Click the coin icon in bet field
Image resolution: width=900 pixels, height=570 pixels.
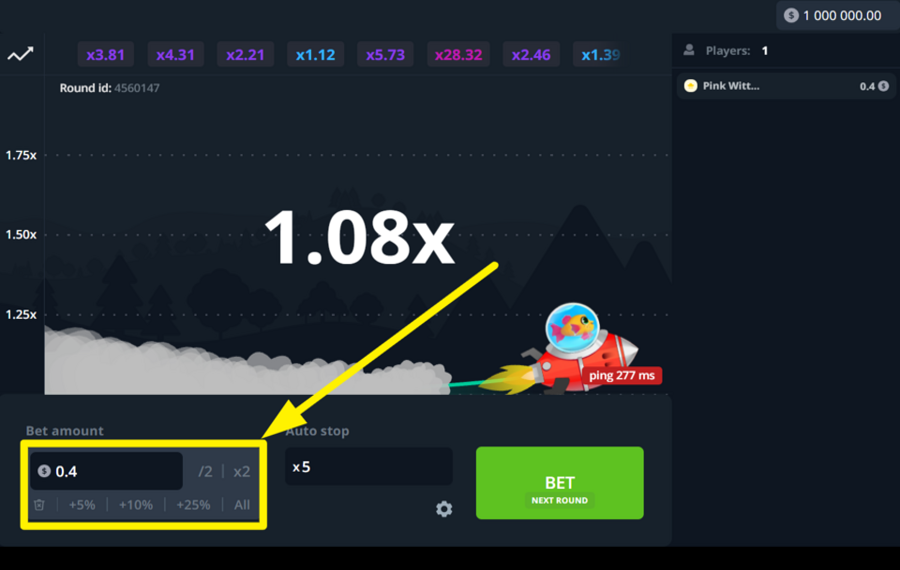44,471
